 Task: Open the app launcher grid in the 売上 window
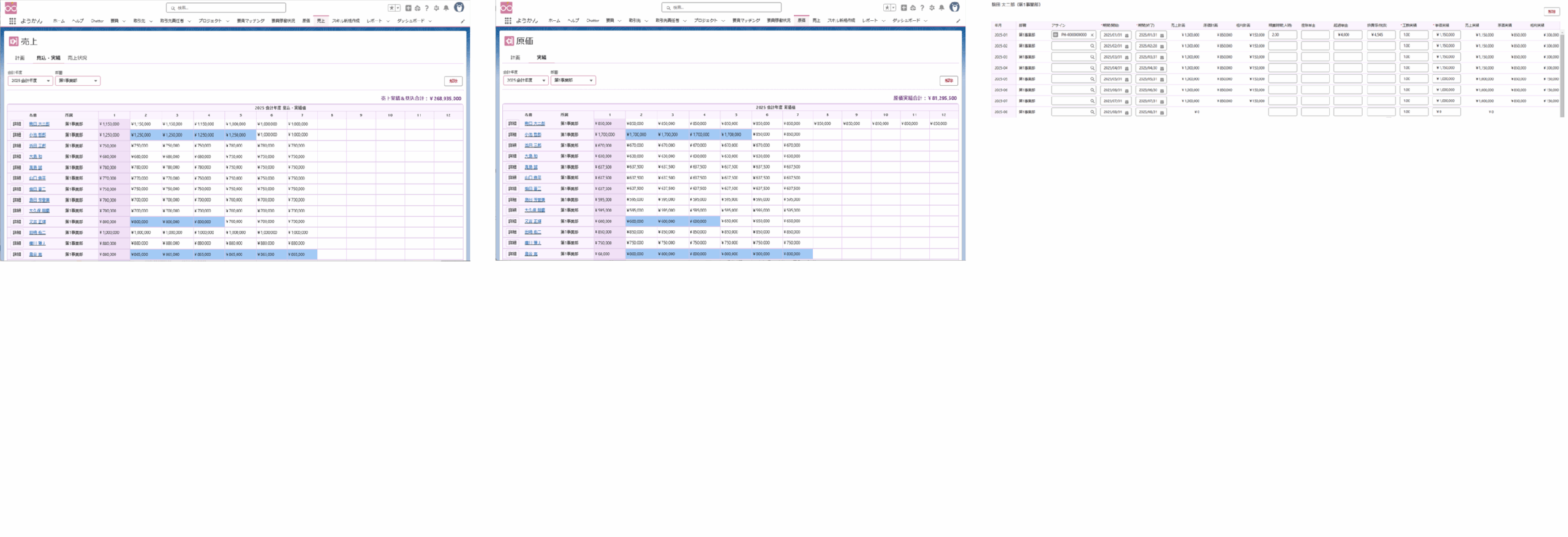point(12,21)
